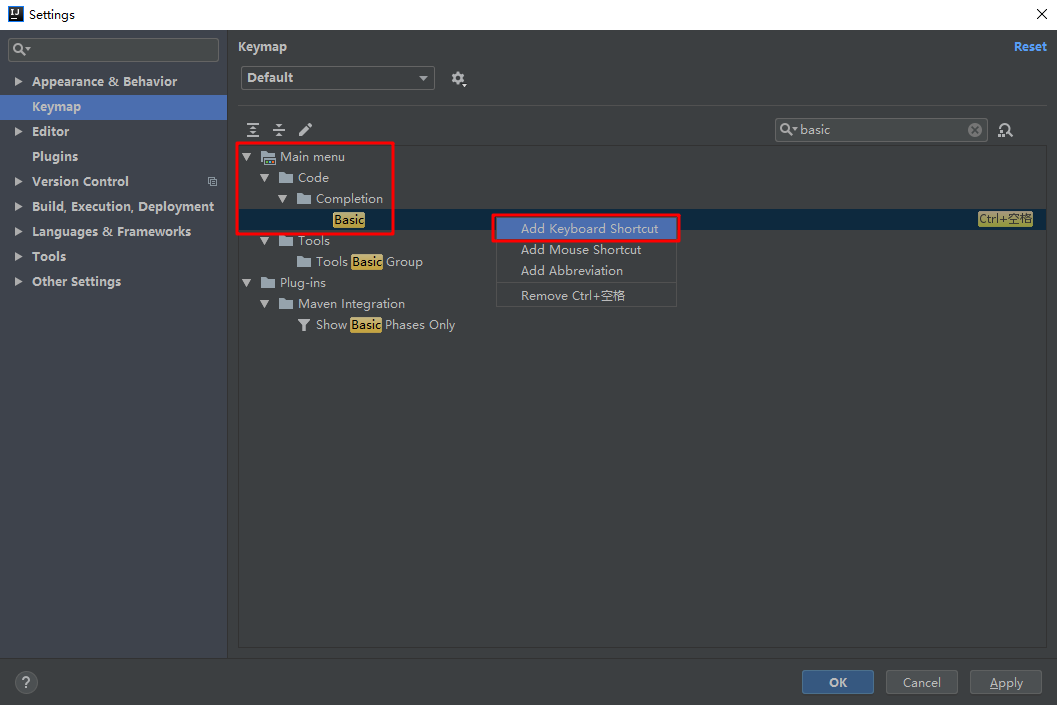Open keymap gear options menu
Viewport: 1057px width, 705px height.
(x=459, y=79)
